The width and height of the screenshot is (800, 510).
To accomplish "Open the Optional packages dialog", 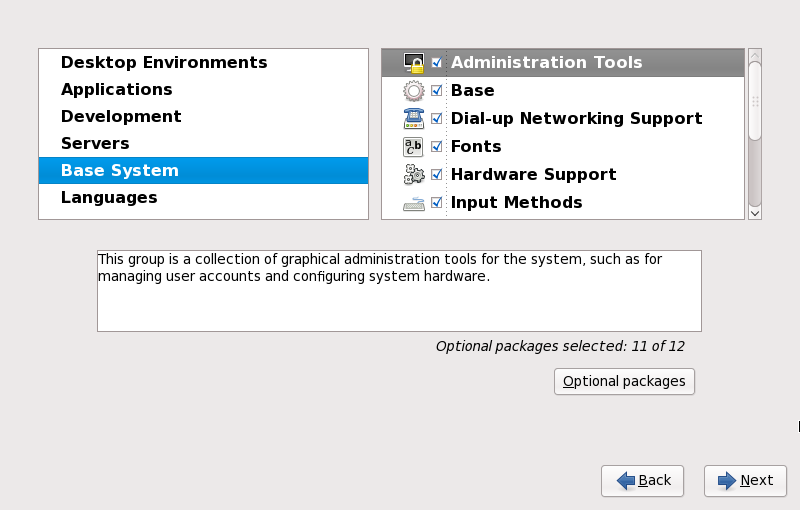I will (624, 381).
